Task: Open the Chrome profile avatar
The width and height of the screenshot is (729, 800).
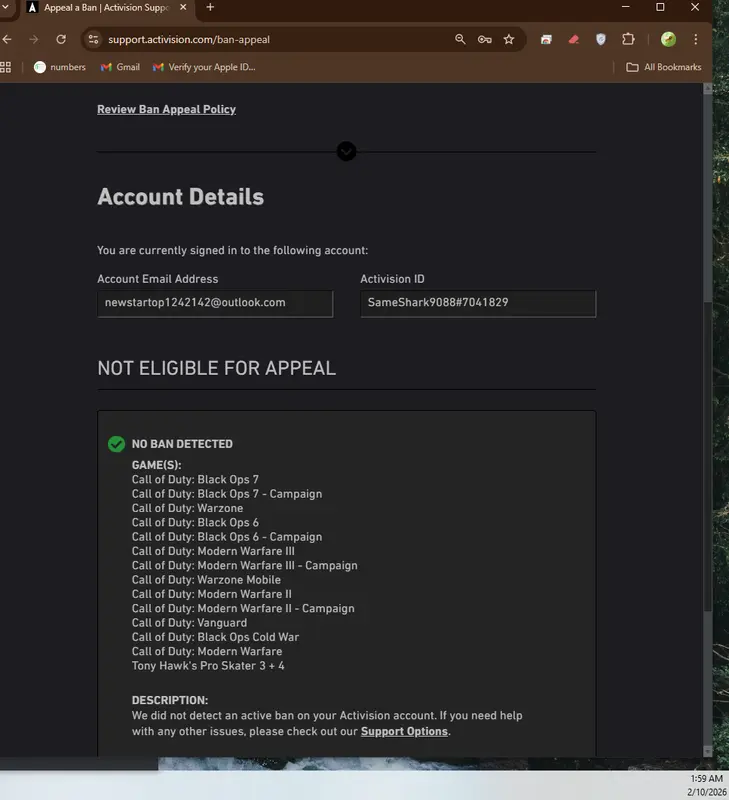Action: 668,39
